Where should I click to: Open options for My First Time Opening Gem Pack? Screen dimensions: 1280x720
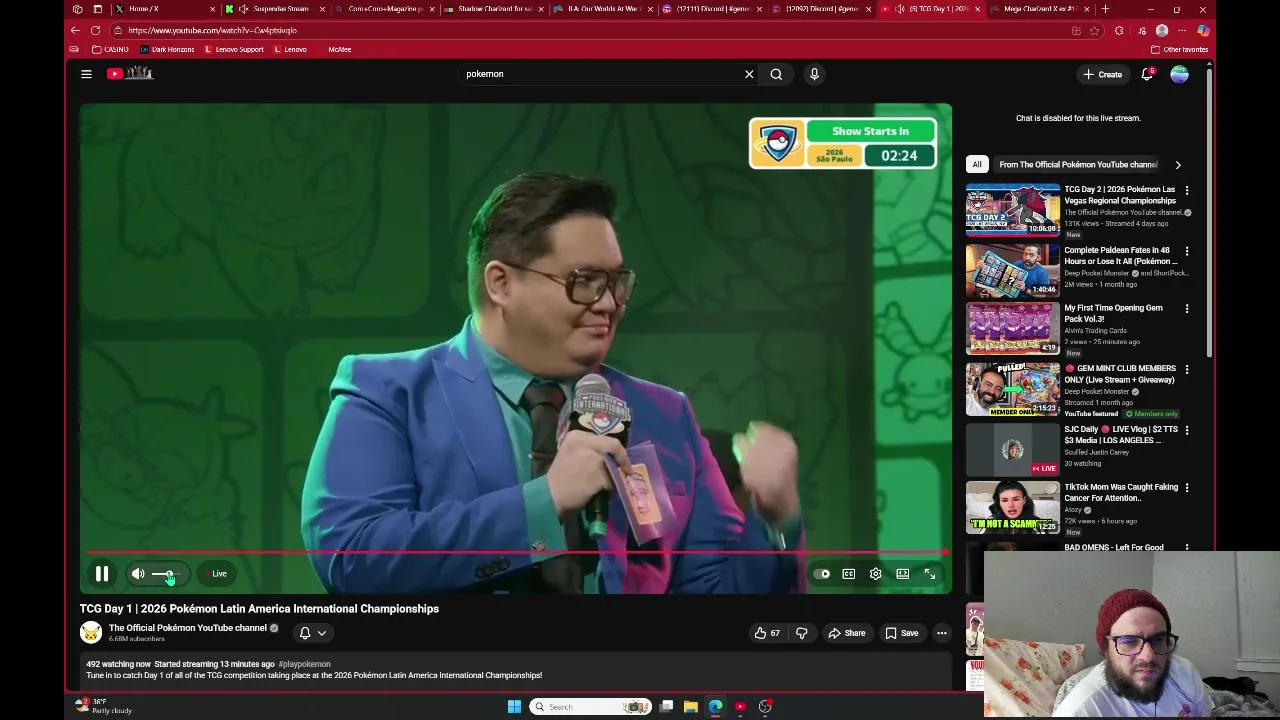pyautogui.click(x=1187, y=309)
